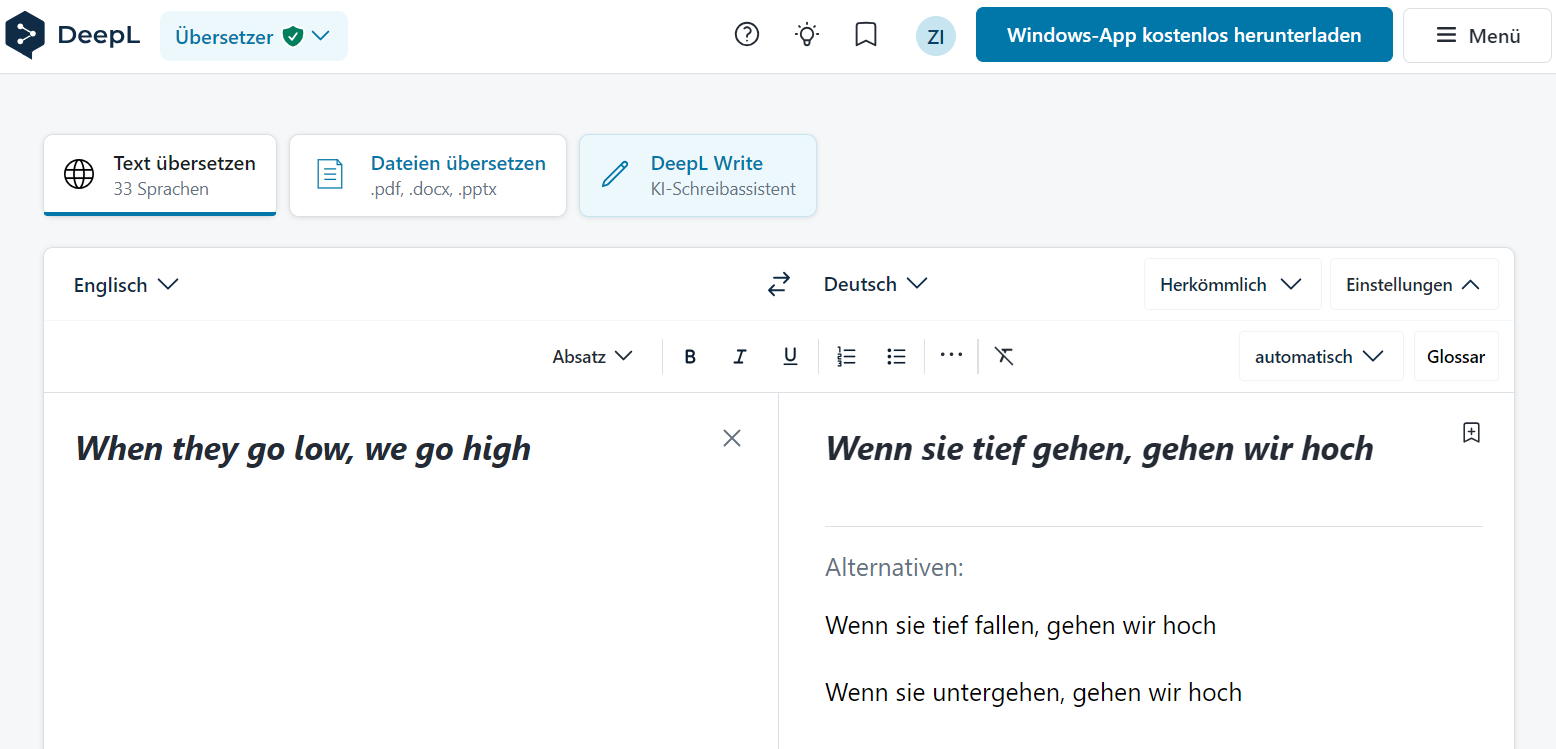1556x749 pixels.
Task: Clear text formatting
Action: [x=1005, y=356]
